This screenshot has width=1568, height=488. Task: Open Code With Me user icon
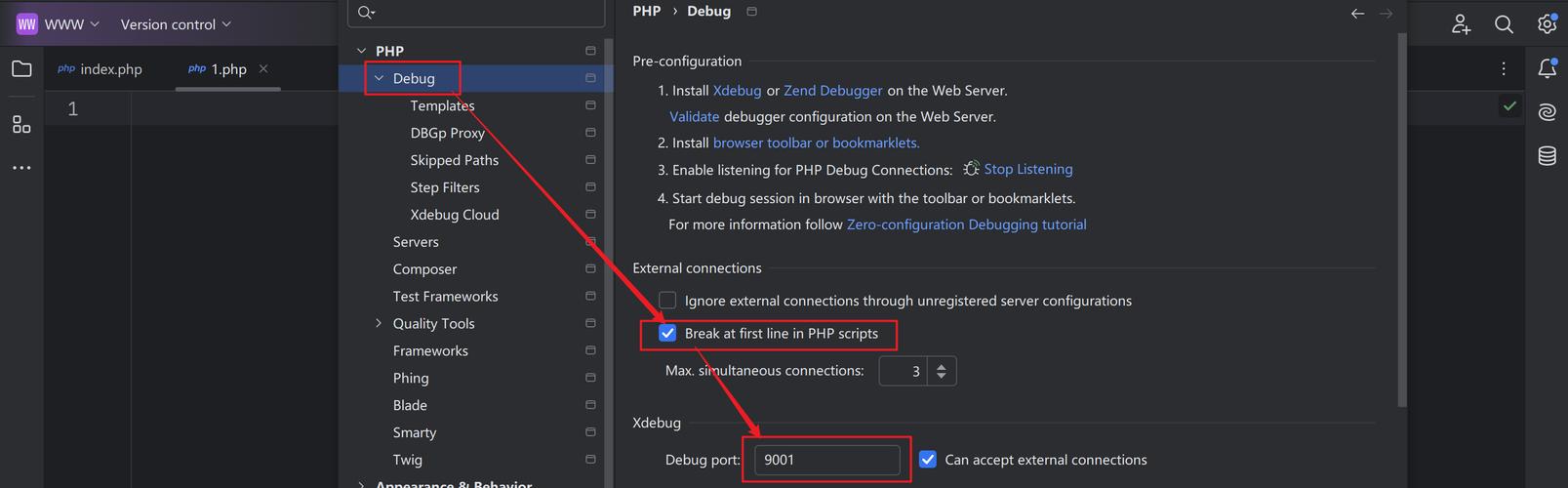1461,24
